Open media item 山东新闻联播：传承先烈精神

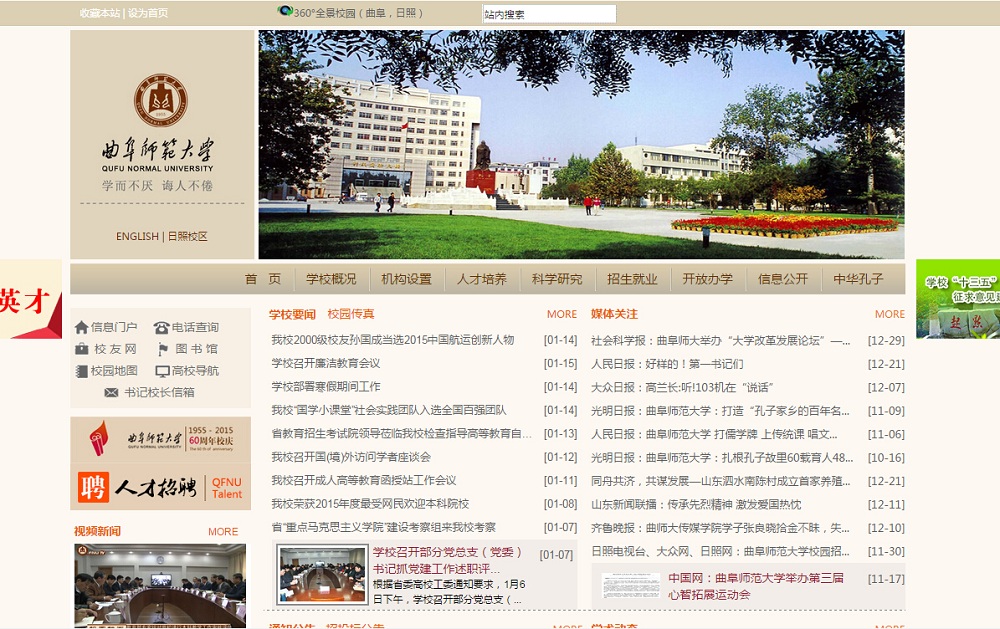[x=696, y=505]
